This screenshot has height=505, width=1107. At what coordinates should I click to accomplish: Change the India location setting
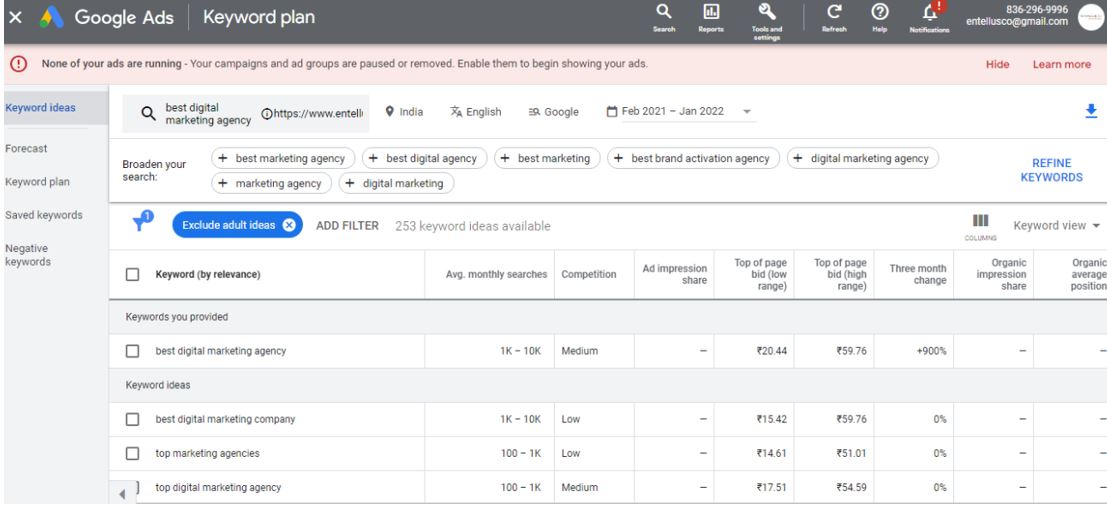pos(404,112)
